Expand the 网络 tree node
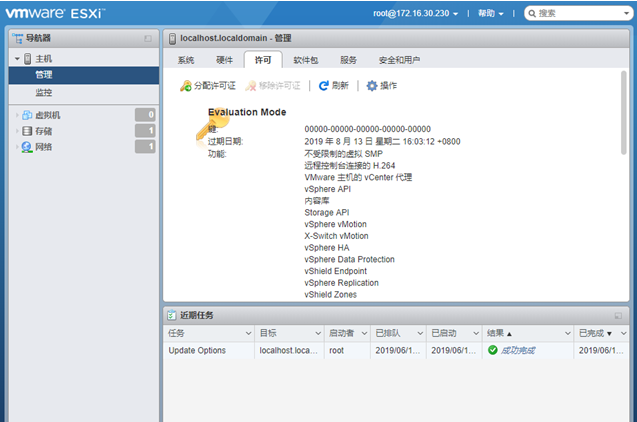This screenshot has width=637, height=422. click(17, 147)
